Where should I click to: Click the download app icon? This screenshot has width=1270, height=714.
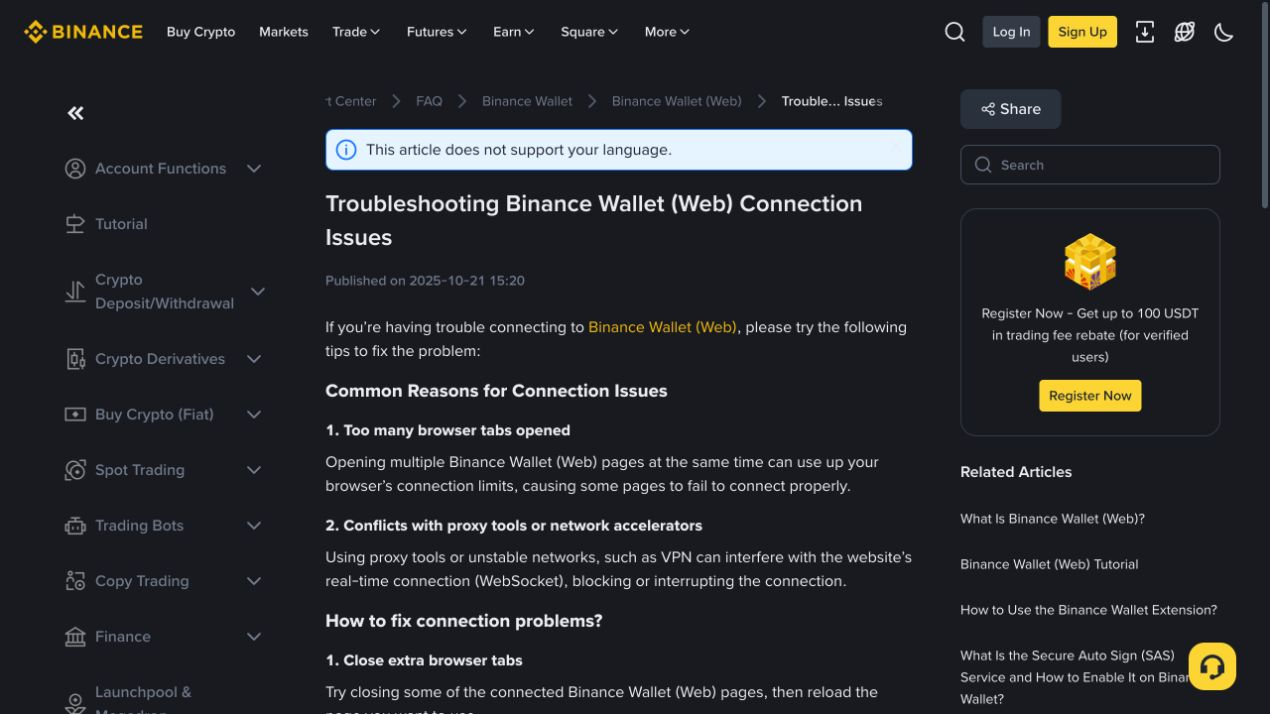click(x=1145, y=32)
